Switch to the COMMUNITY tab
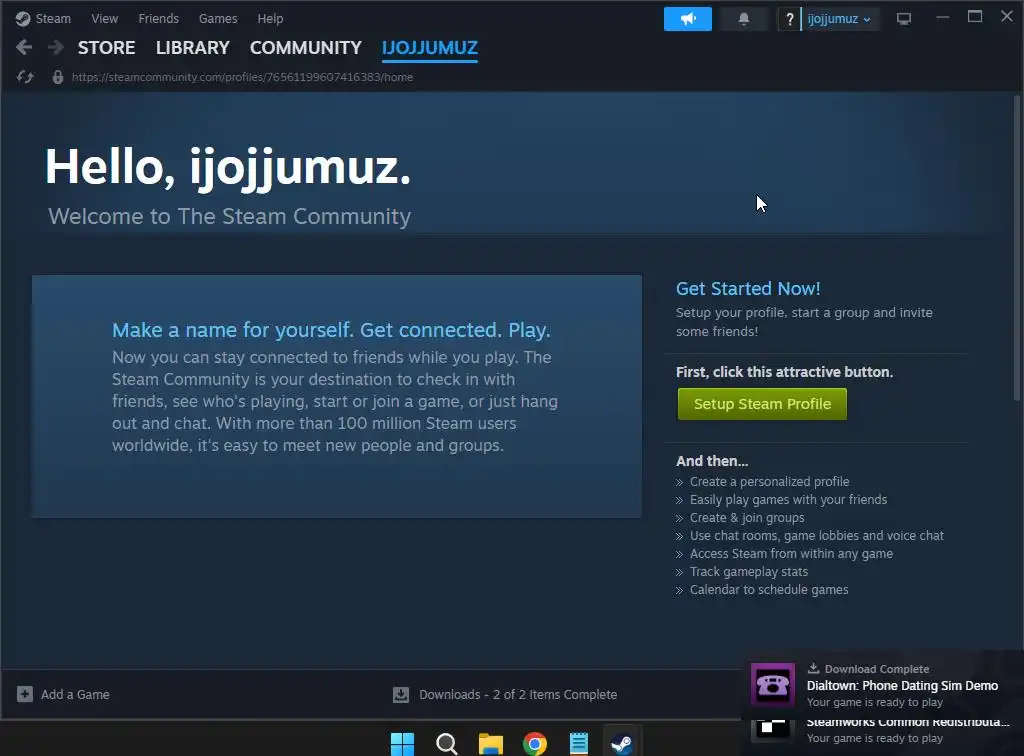The width and height of the screenshot is (1024, 756). pos(305,48)
